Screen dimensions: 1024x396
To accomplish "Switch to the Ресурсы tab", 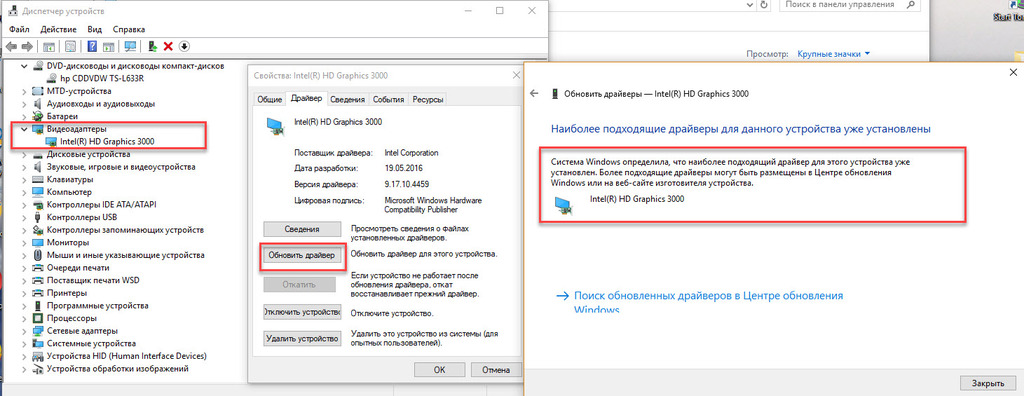I will click(x=427, y=100).
